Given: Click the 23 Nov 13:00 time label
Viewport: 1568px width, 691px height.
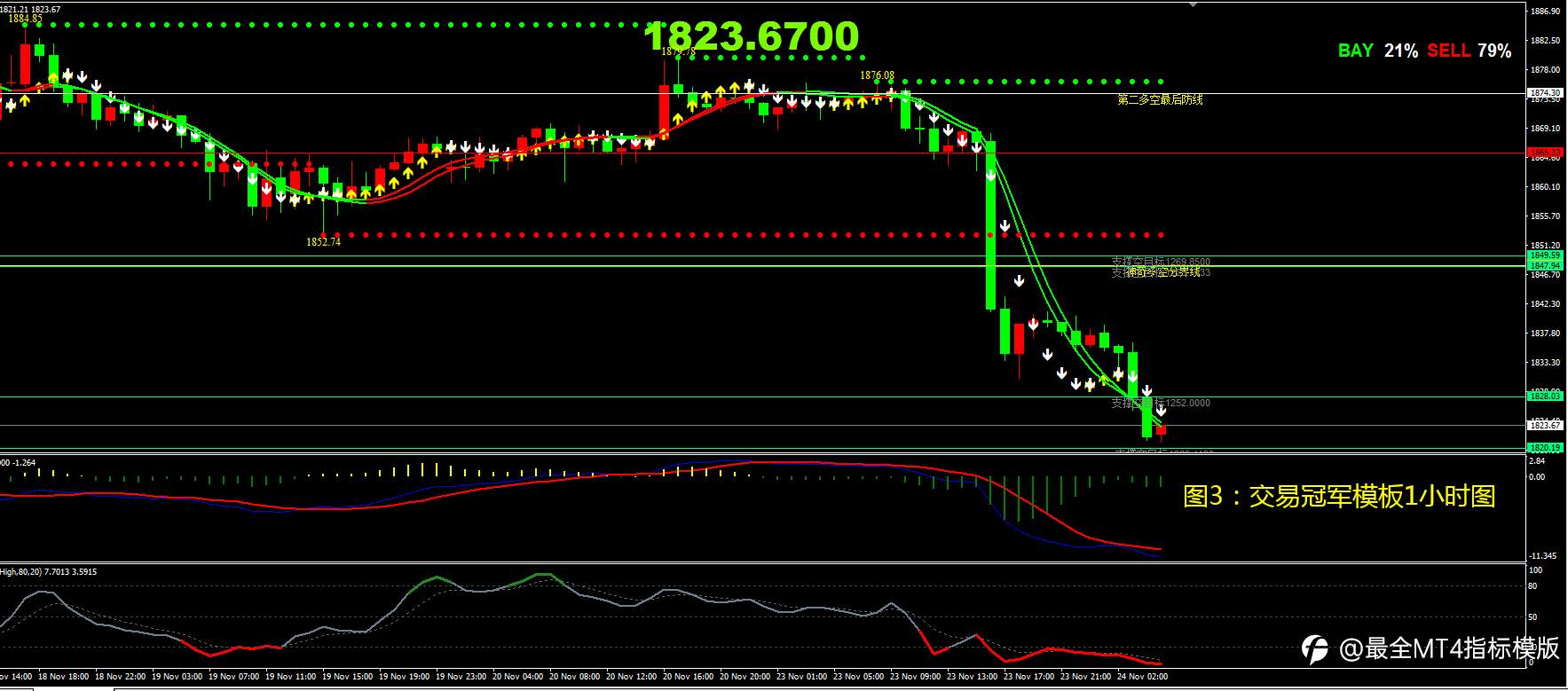Looking at the screenshot, I should pos(972,677).
